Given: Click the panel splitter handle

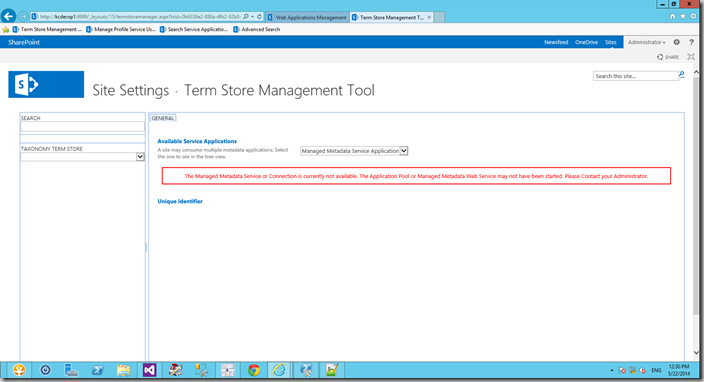Looking at the screenshot, I should 146,247.
